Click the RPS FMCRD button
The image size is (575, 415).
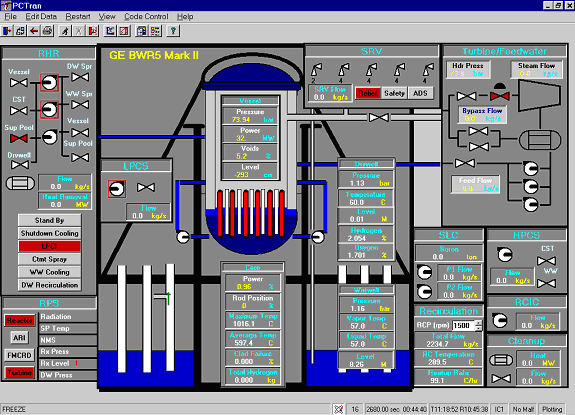[19, 355]
